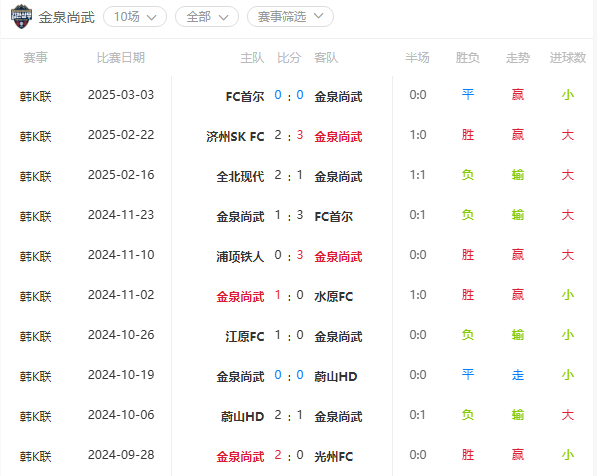Click the 韩K联 league label for 2024-11-23

(35, 216)
